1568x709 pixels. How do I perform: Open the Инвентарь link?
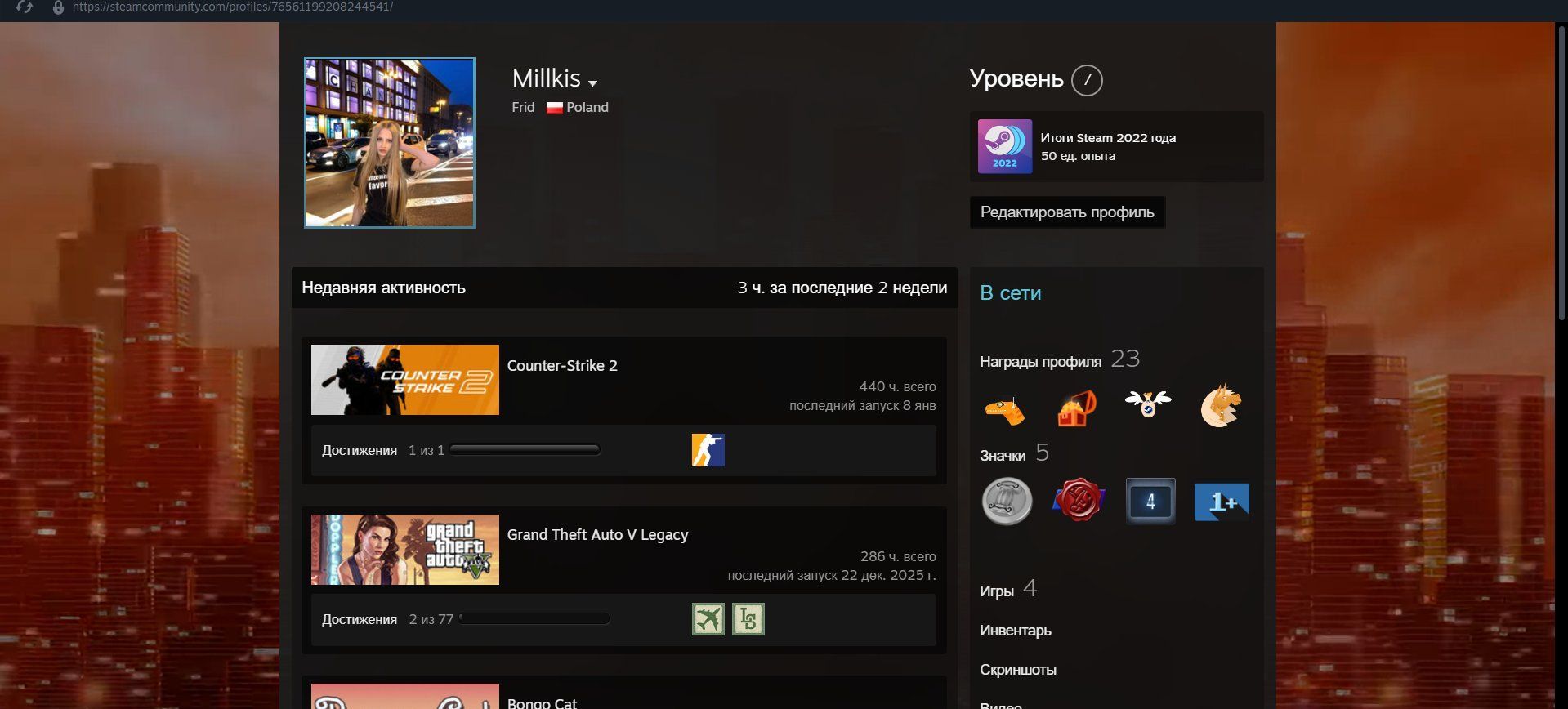point(1015,631)
